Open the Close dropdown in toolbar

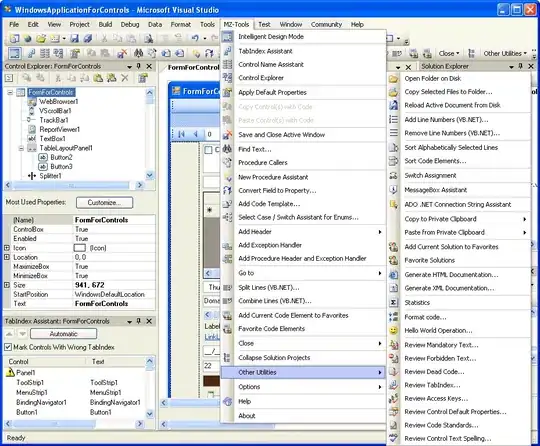pos(449,53)
